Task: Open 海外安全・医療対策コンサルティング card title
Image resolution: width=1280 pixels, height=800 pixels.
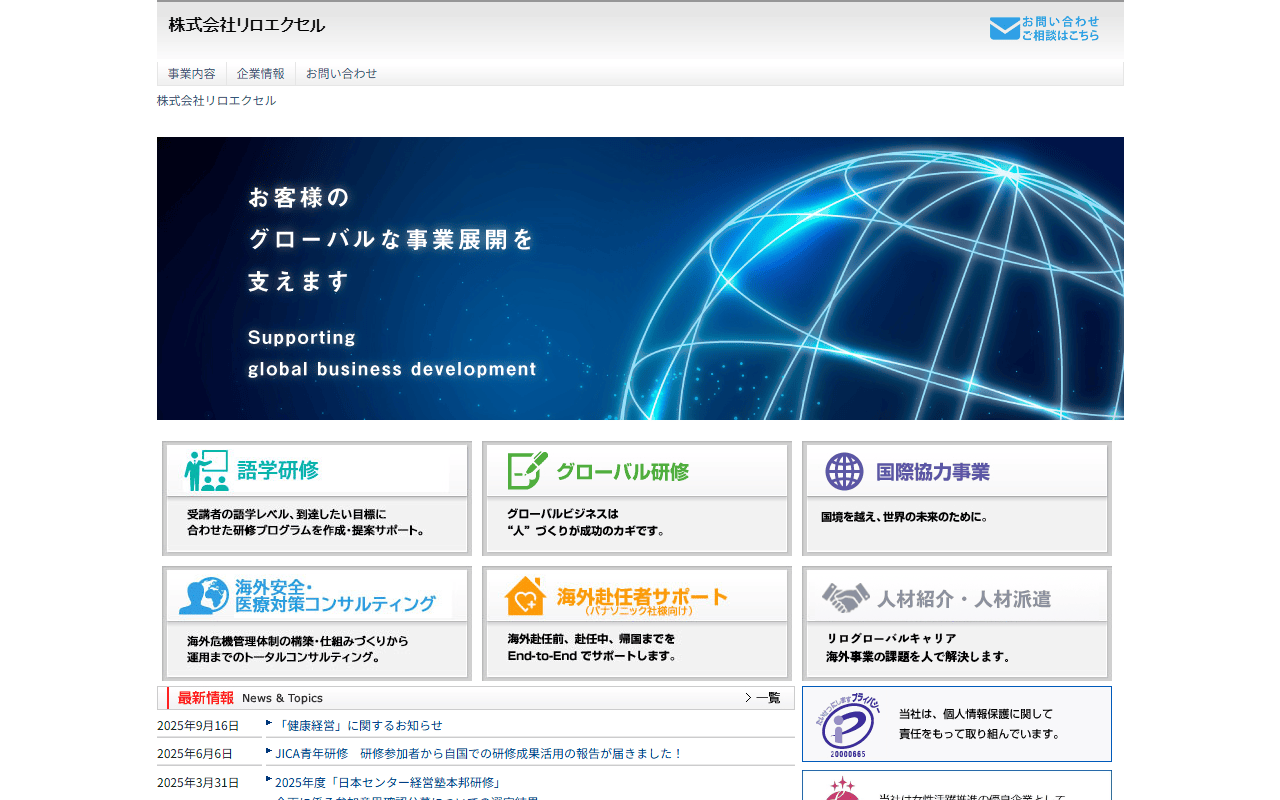Action: pos(336,595)
